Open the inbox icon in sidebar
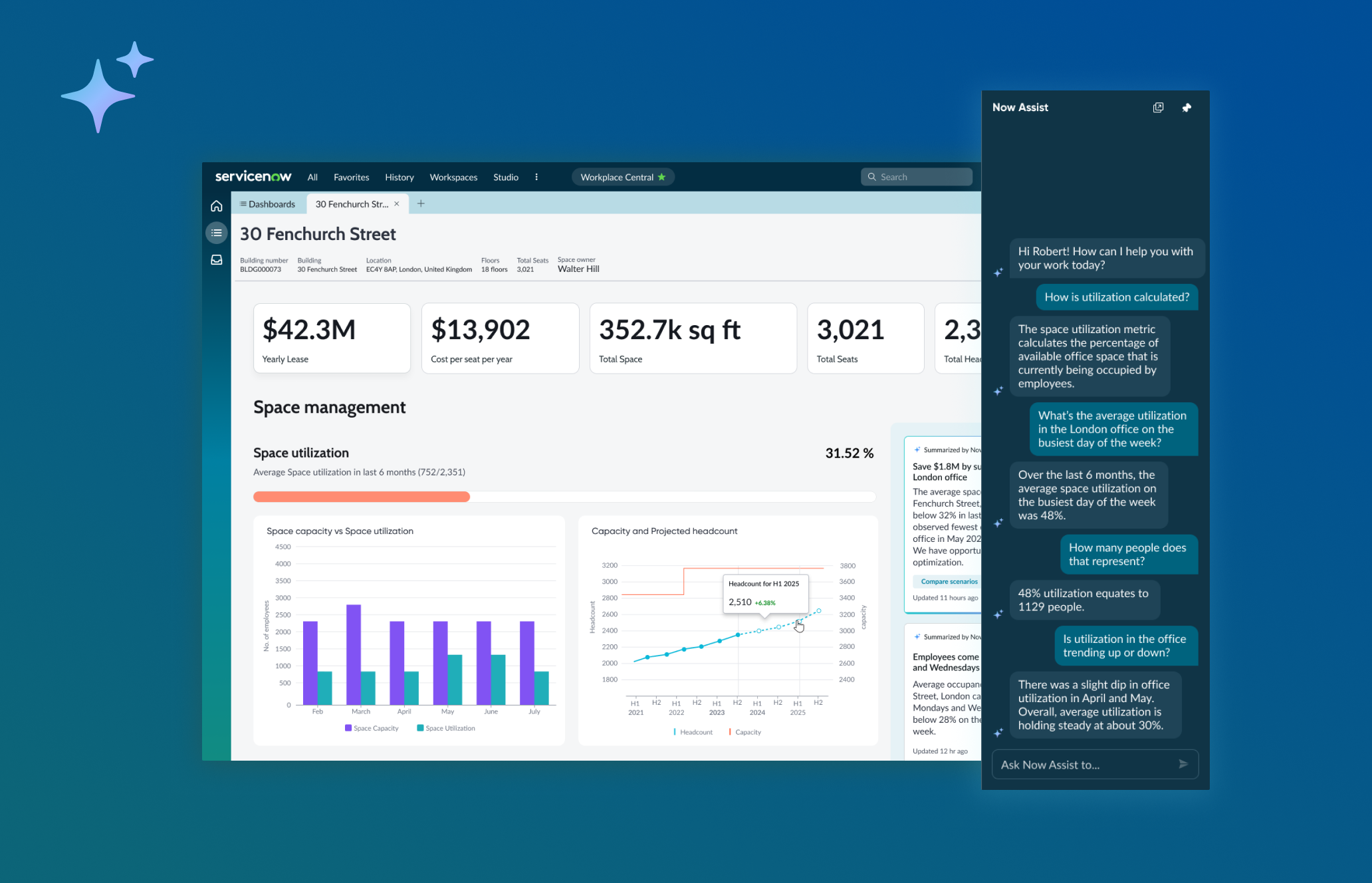Screen dimensions: 1372x883 tap(216, 260)
